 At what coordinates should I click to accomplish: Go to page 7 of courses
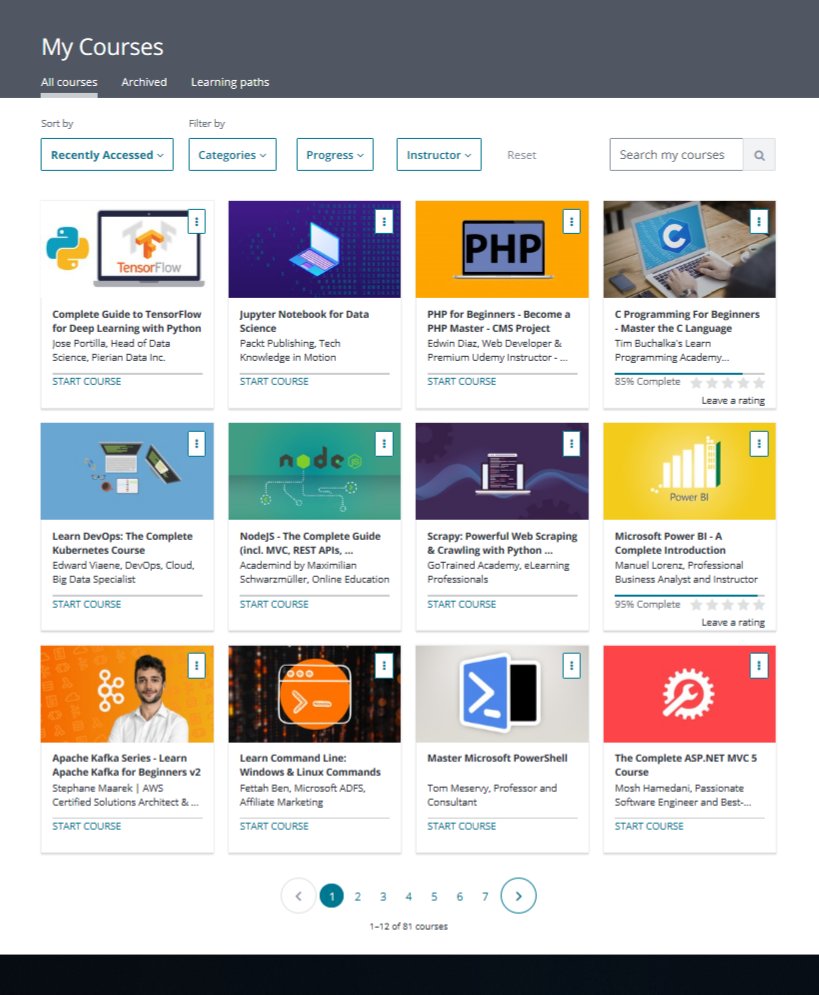(x=485, y=897)
